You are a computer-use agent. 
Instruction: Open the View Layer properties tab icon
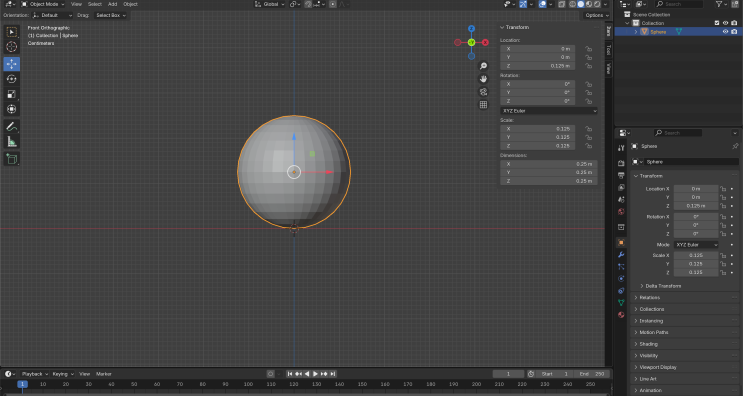621,188
